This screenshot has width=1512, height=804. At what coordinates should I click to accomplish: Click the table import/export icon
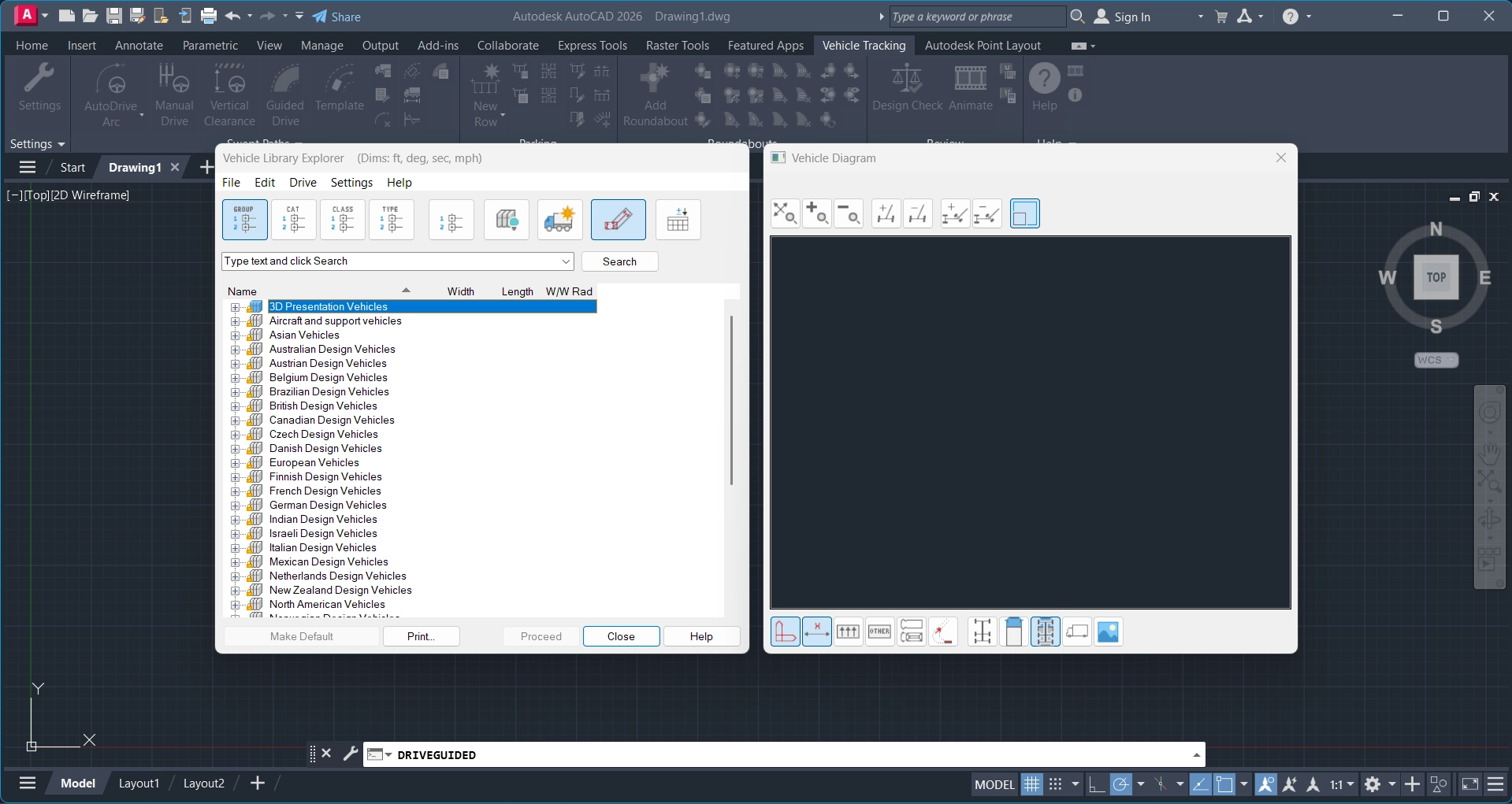click(678, 220)
